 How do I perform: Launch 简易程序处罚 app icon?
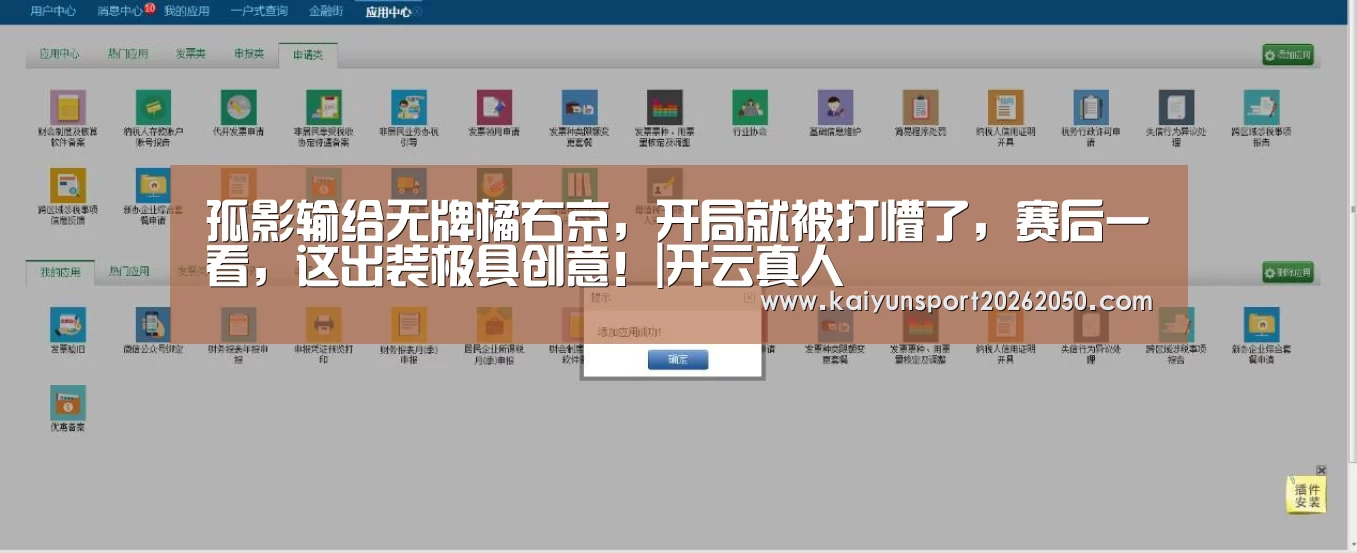click(920, 107)
